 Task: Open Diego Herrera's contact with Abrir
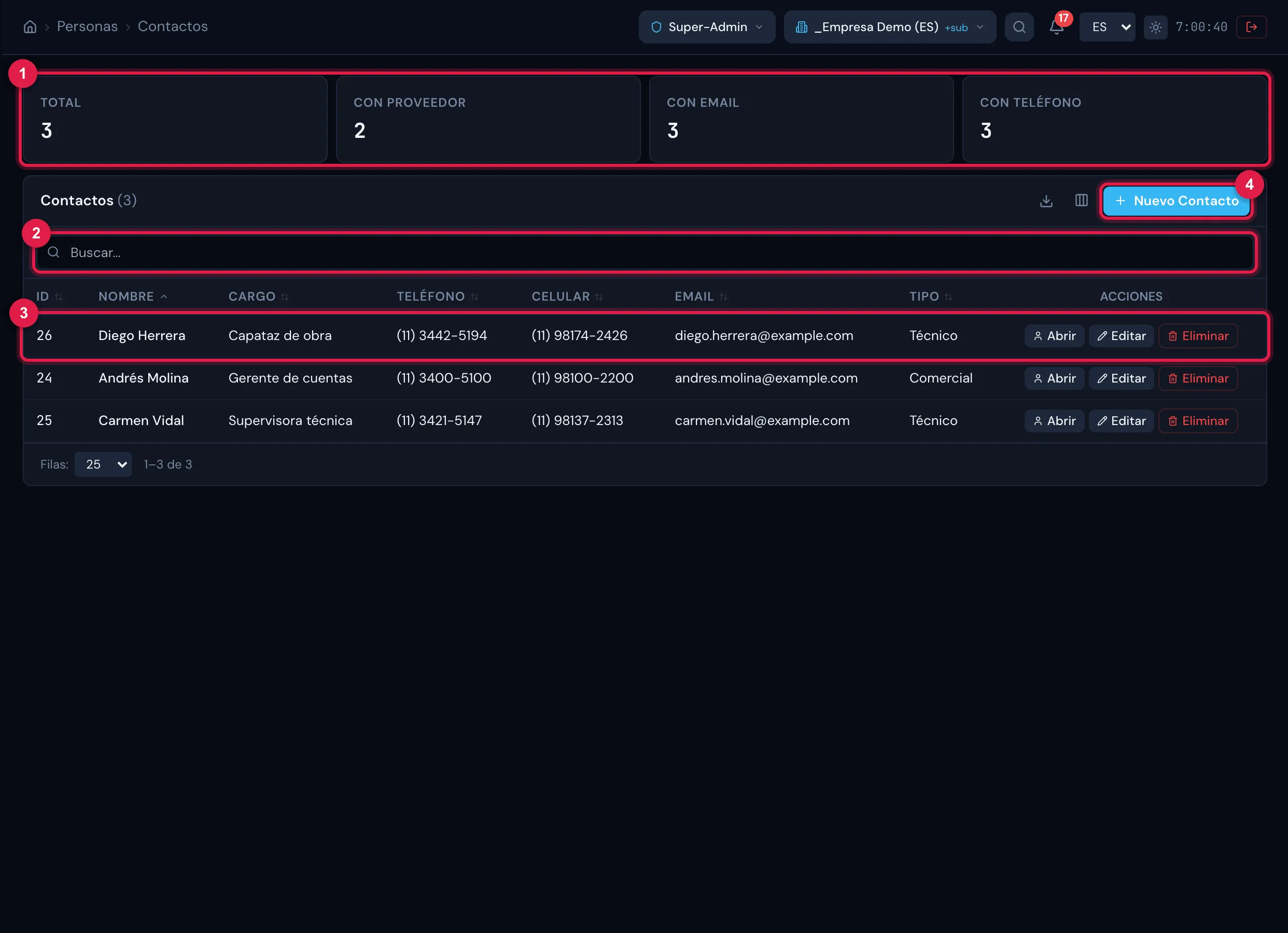(1054, 335)
